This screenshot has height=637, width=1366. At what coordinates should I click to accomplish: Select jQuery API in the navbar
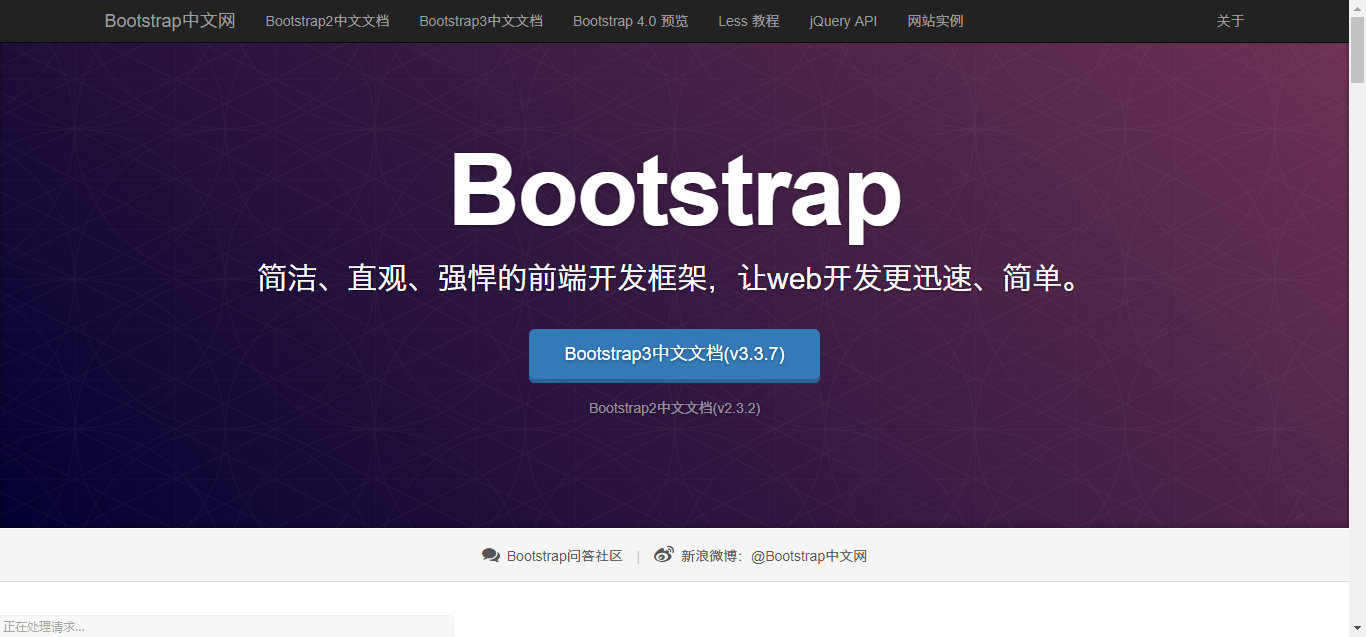point(843,21)
